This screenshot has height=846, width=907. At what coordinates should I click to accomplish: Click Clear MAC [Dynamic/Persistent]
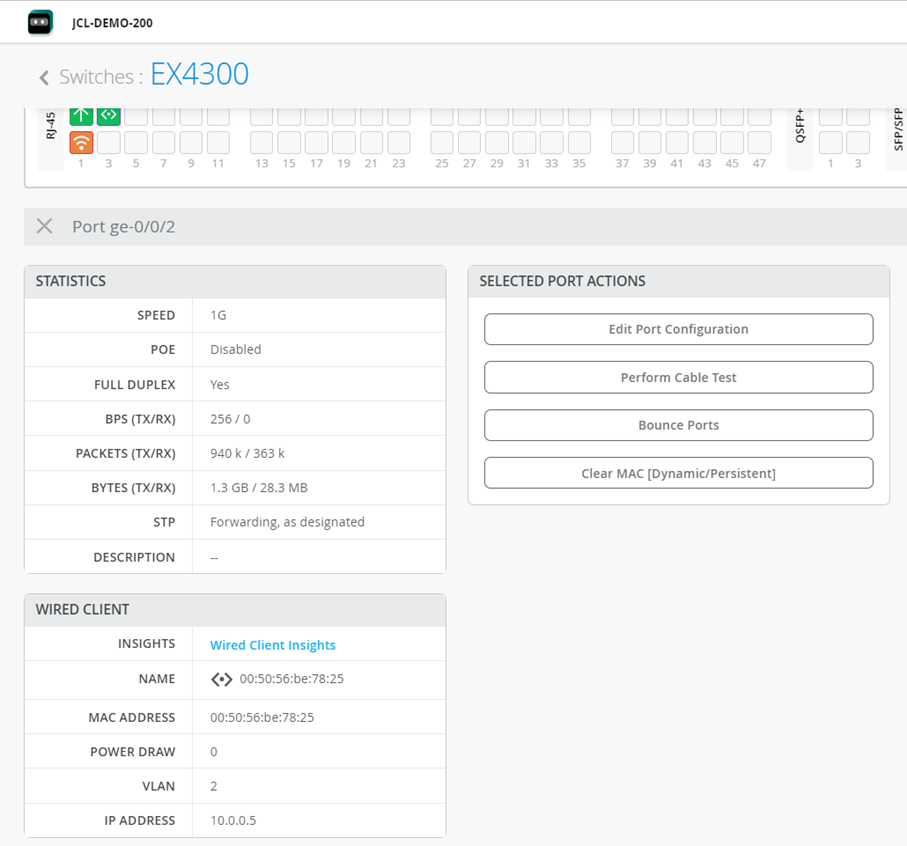(678, 472)
